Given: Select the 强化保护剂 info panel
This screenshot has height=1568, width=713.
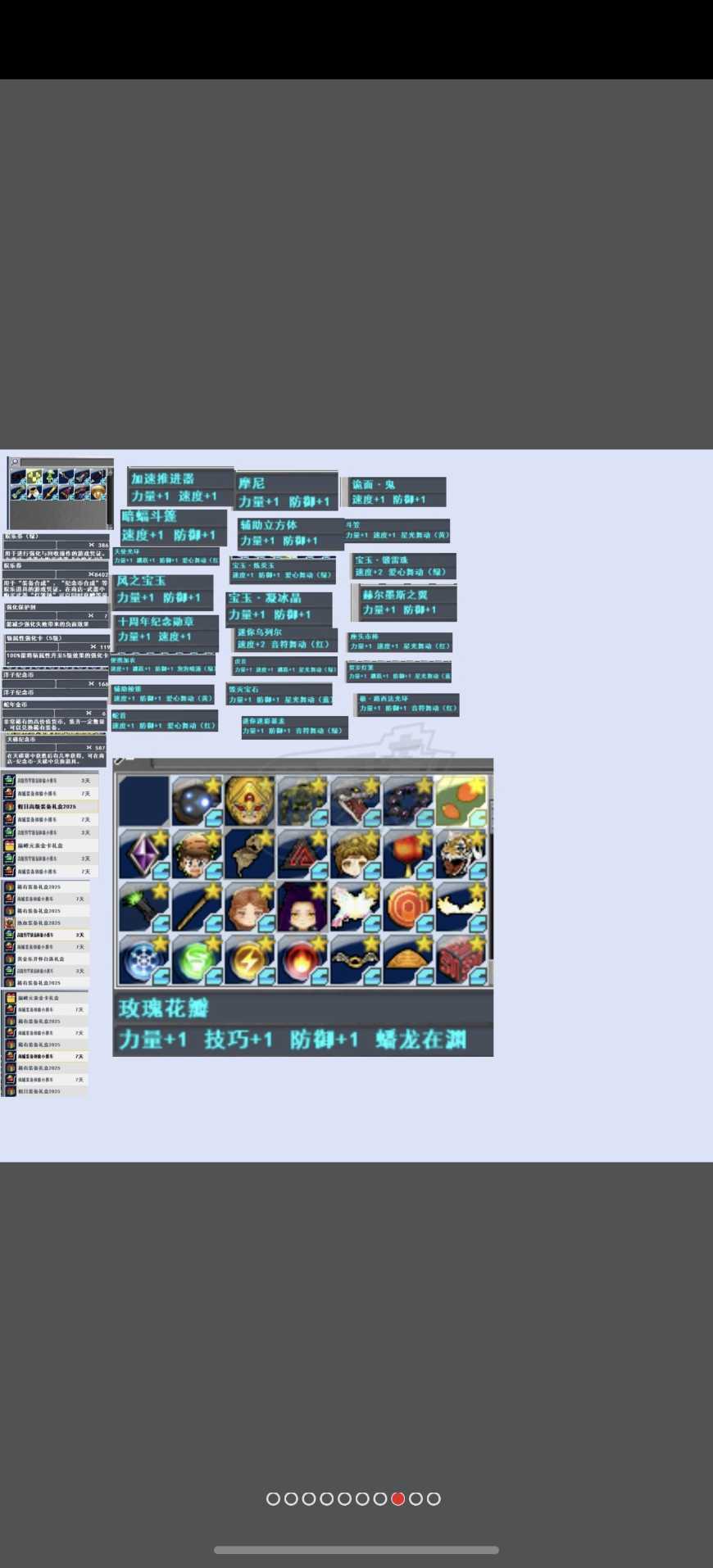Looking at the screenshot, I should 57,615.
